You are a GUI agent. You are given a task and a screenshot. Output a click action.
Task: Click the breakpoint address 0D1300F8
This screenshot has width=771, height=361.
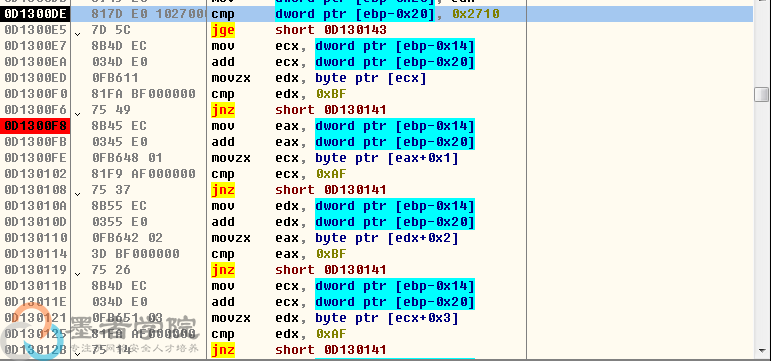tap(35, 126)
